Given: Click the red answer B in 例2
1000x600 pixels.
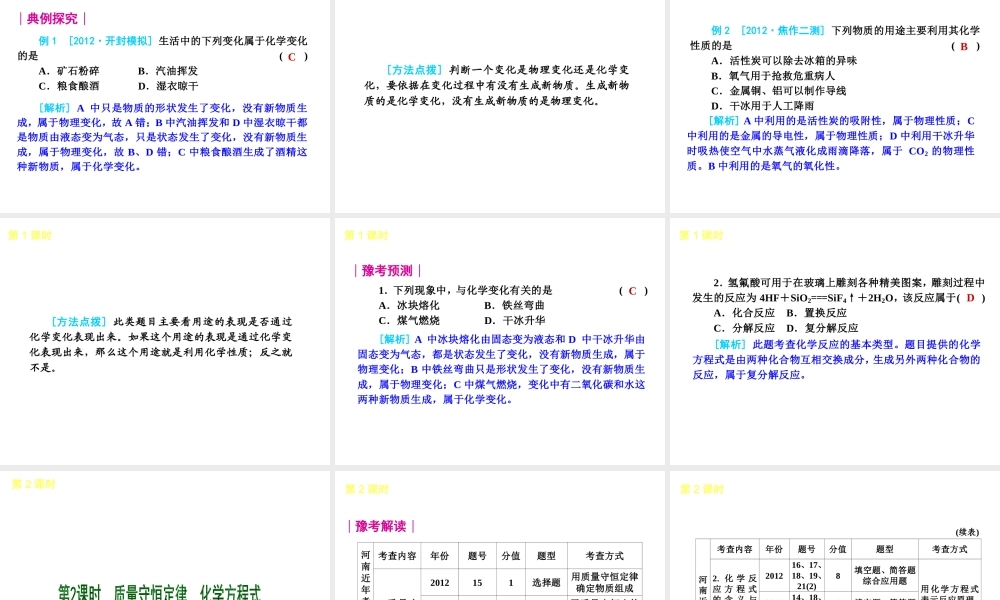Looking at the screenshot, I should point(964,47).
